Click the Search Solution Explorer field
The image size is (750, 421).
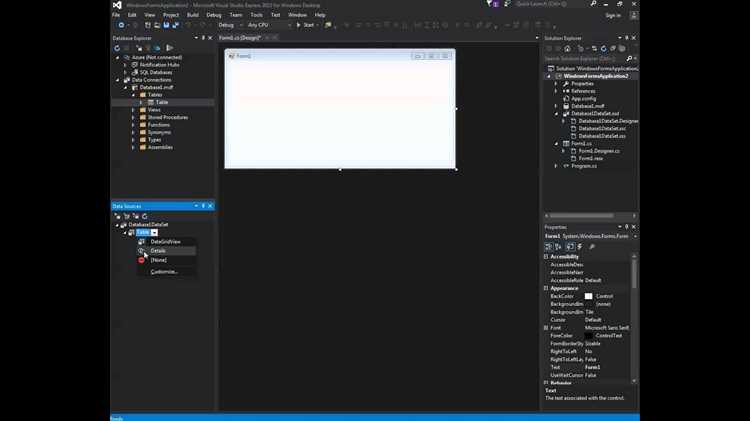pyautogui.click(x=585, y=59)
